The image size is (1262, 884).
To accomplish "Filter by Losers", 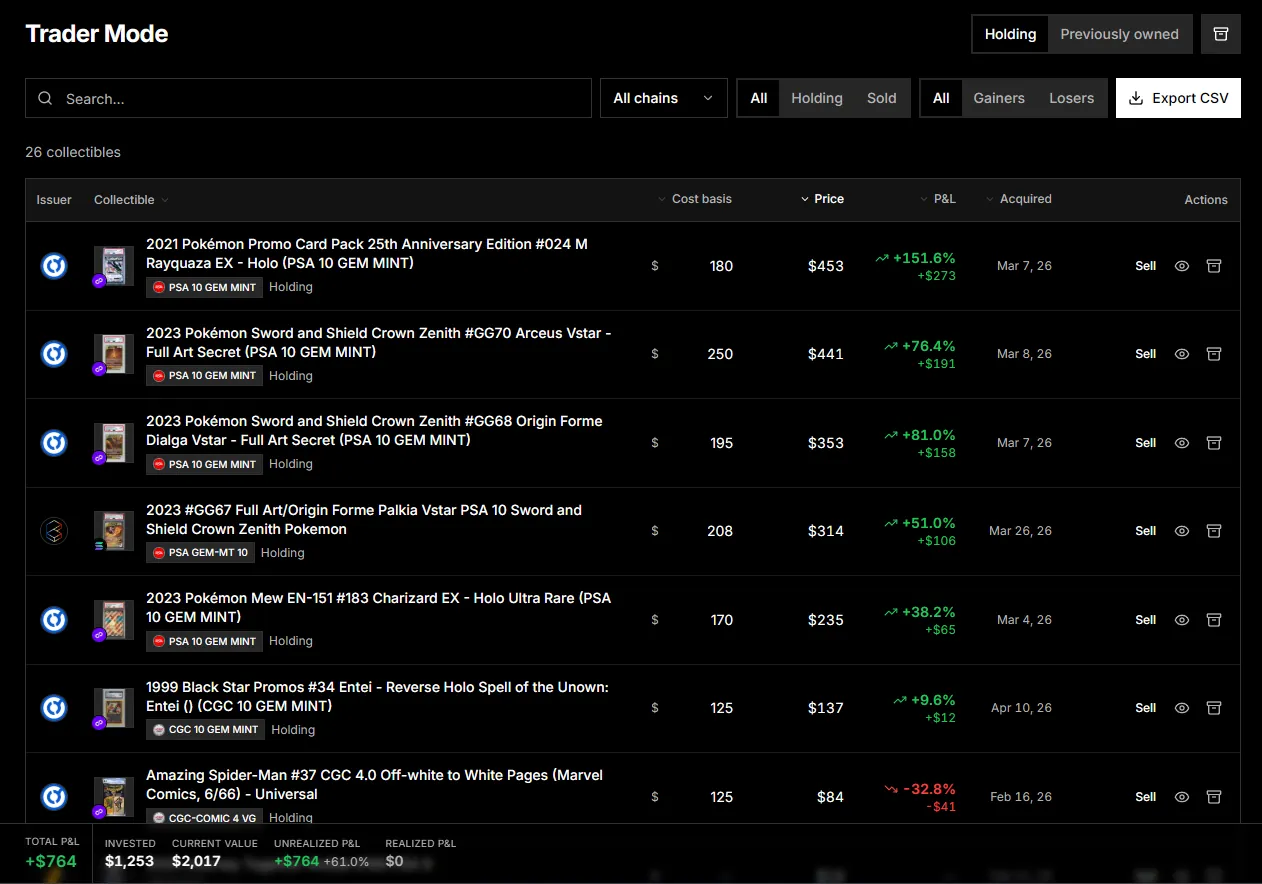I will click(x=1072, y=98).
